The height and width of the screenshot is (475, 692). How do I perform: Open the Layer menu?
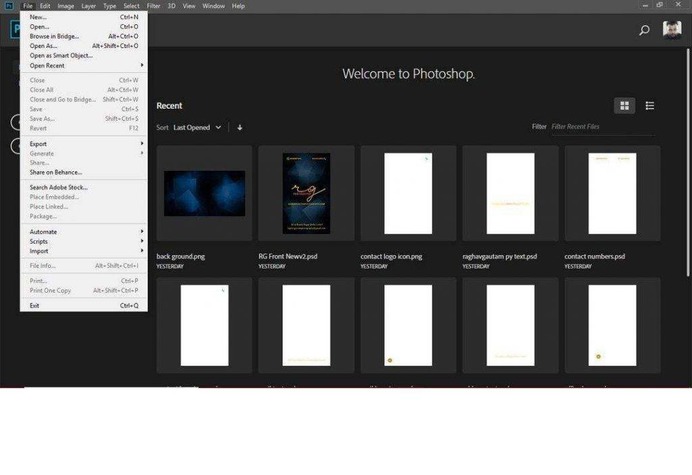pyautogui.click(x=88, y=6)
